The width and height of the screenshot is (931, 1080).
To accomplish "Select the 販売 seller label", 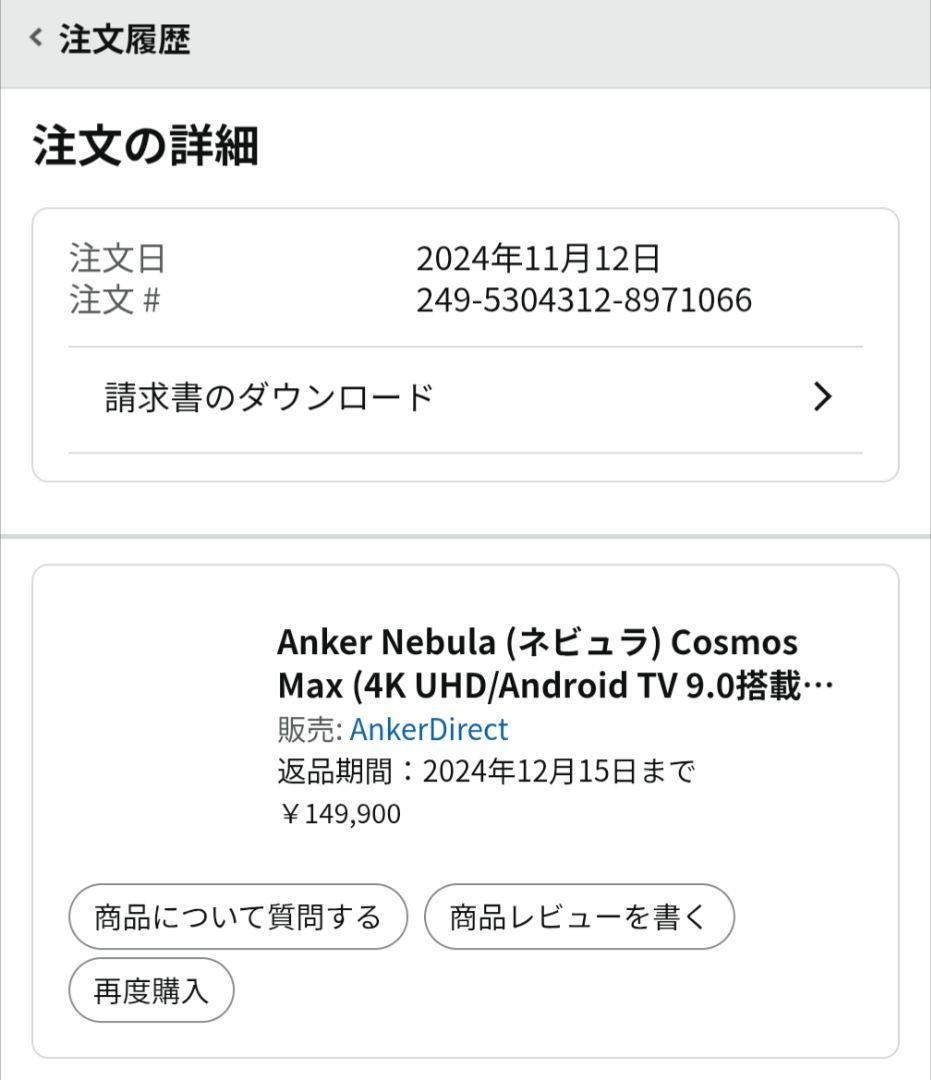I will (x=303, y=729).
